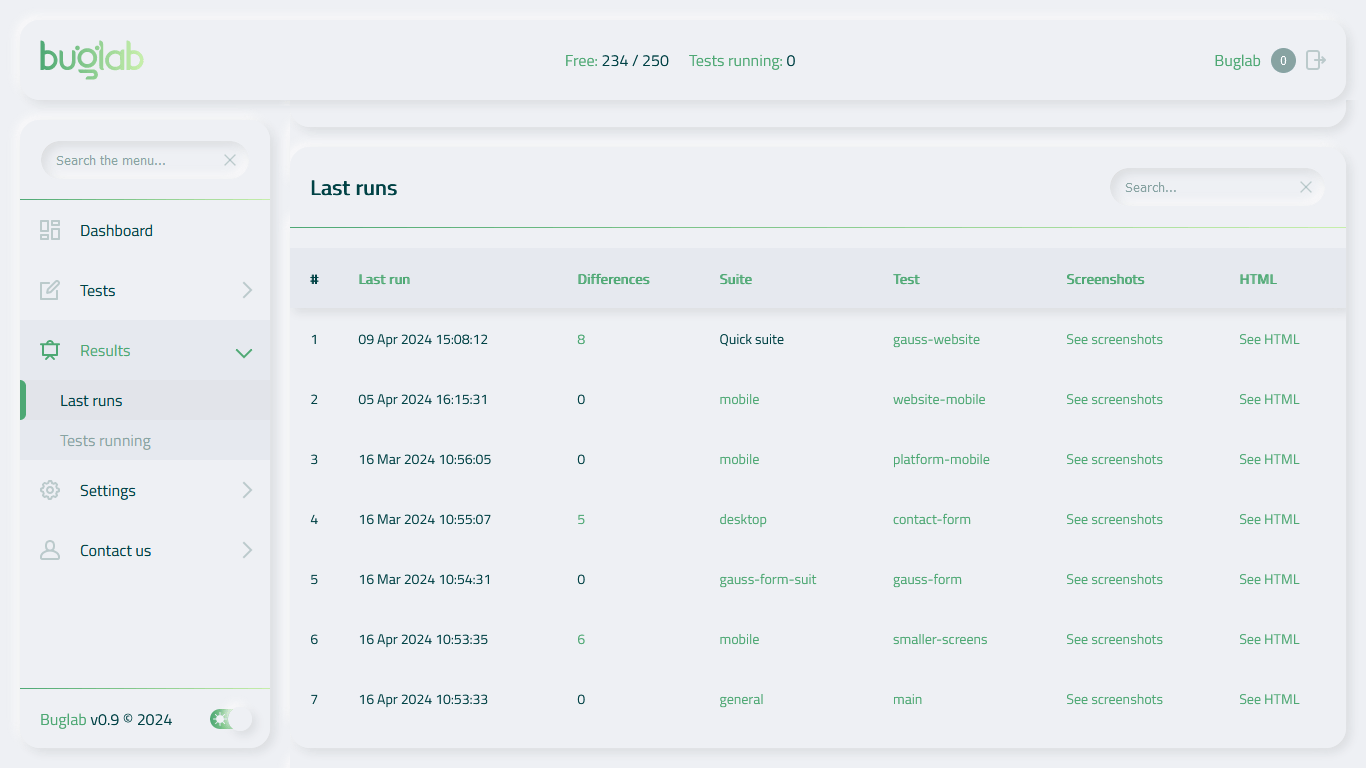See HTML for gauss-form run
The width and height of the screenshot is (1366, 768).
pyautogui.click(x=1269, y=579)
